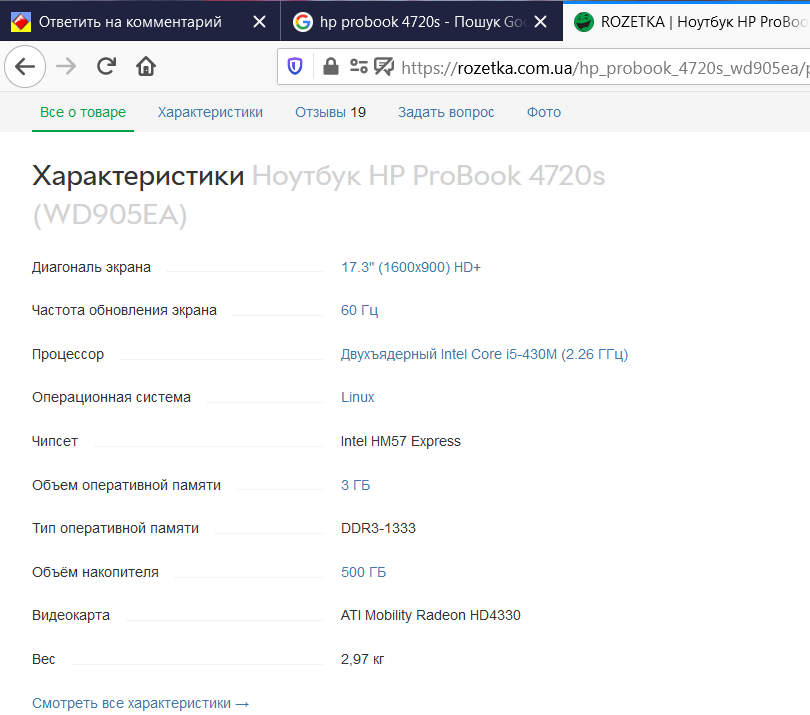810x715 pixels.
Task: Show site security padlock info
Action: pos(331,67)
